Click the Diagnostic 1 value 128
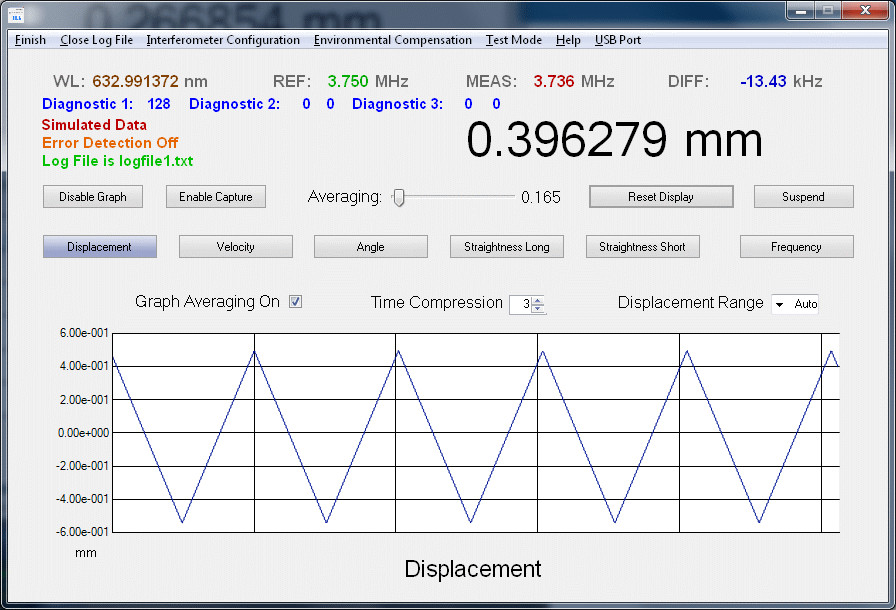896x610 pixels. point(159,104)
